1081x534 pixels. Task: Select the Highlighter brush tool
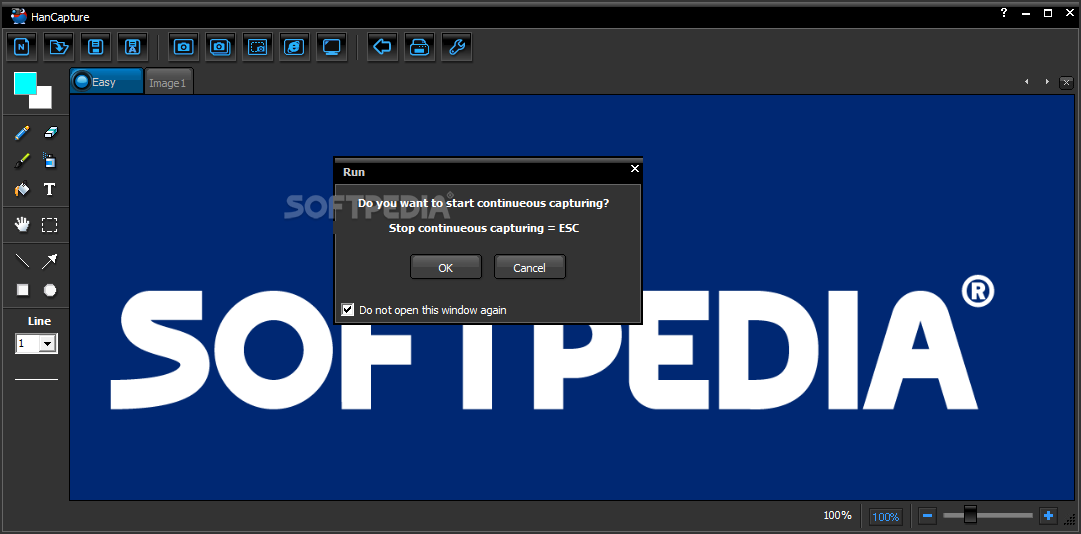coord(23,161)
